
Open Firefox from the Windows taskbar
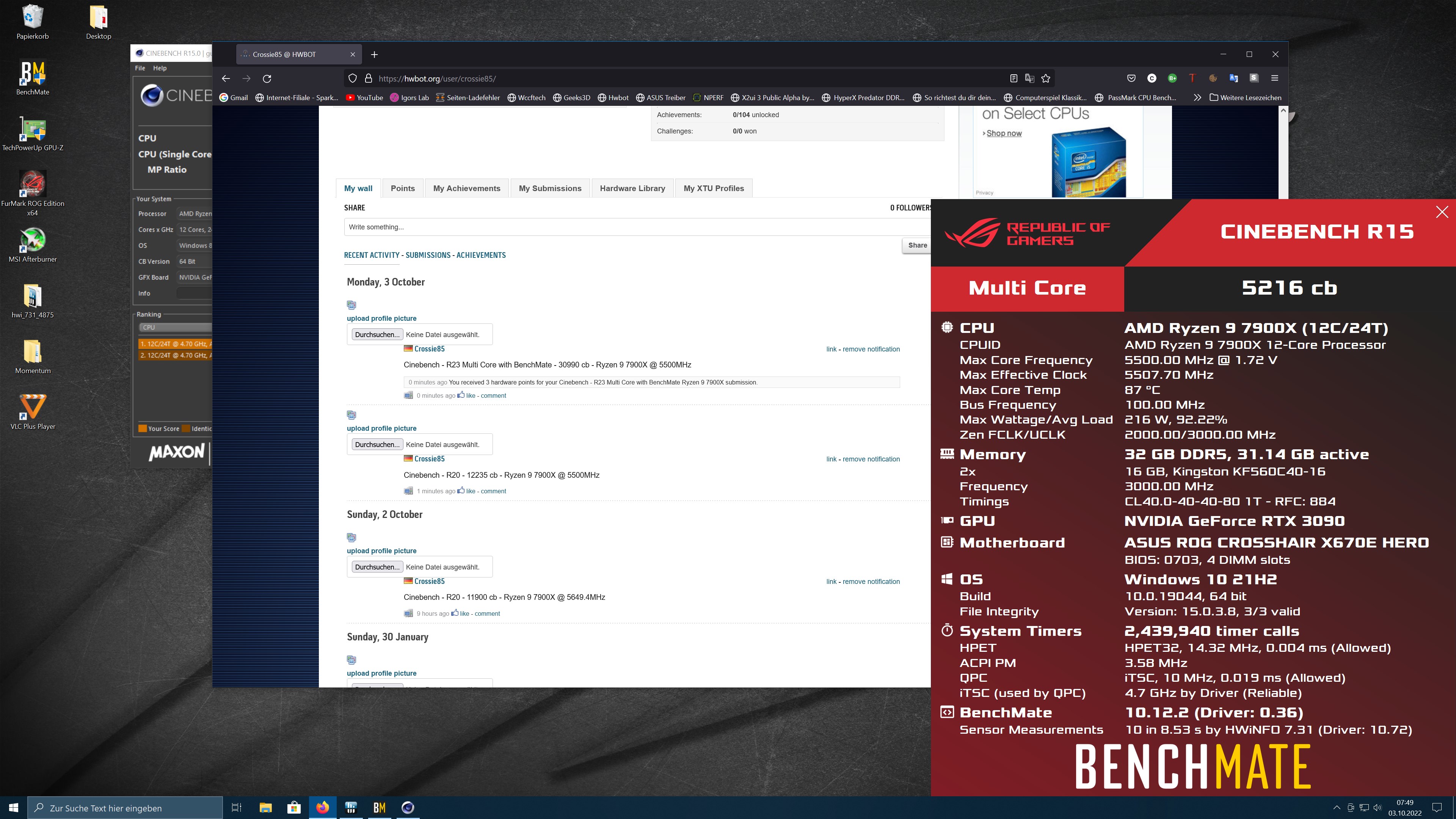322,808
